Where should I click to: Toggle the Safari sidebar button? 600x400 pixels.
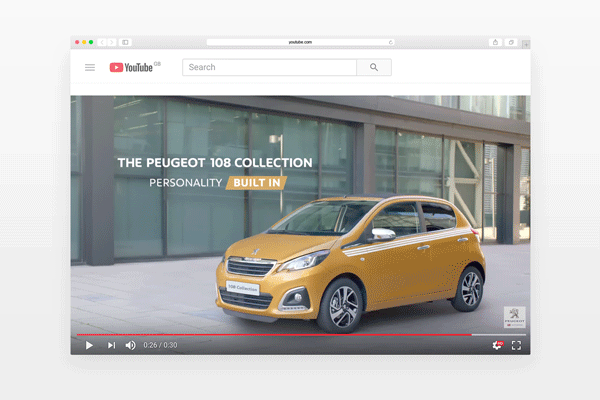pyautogui.click(x=125, y=42)
